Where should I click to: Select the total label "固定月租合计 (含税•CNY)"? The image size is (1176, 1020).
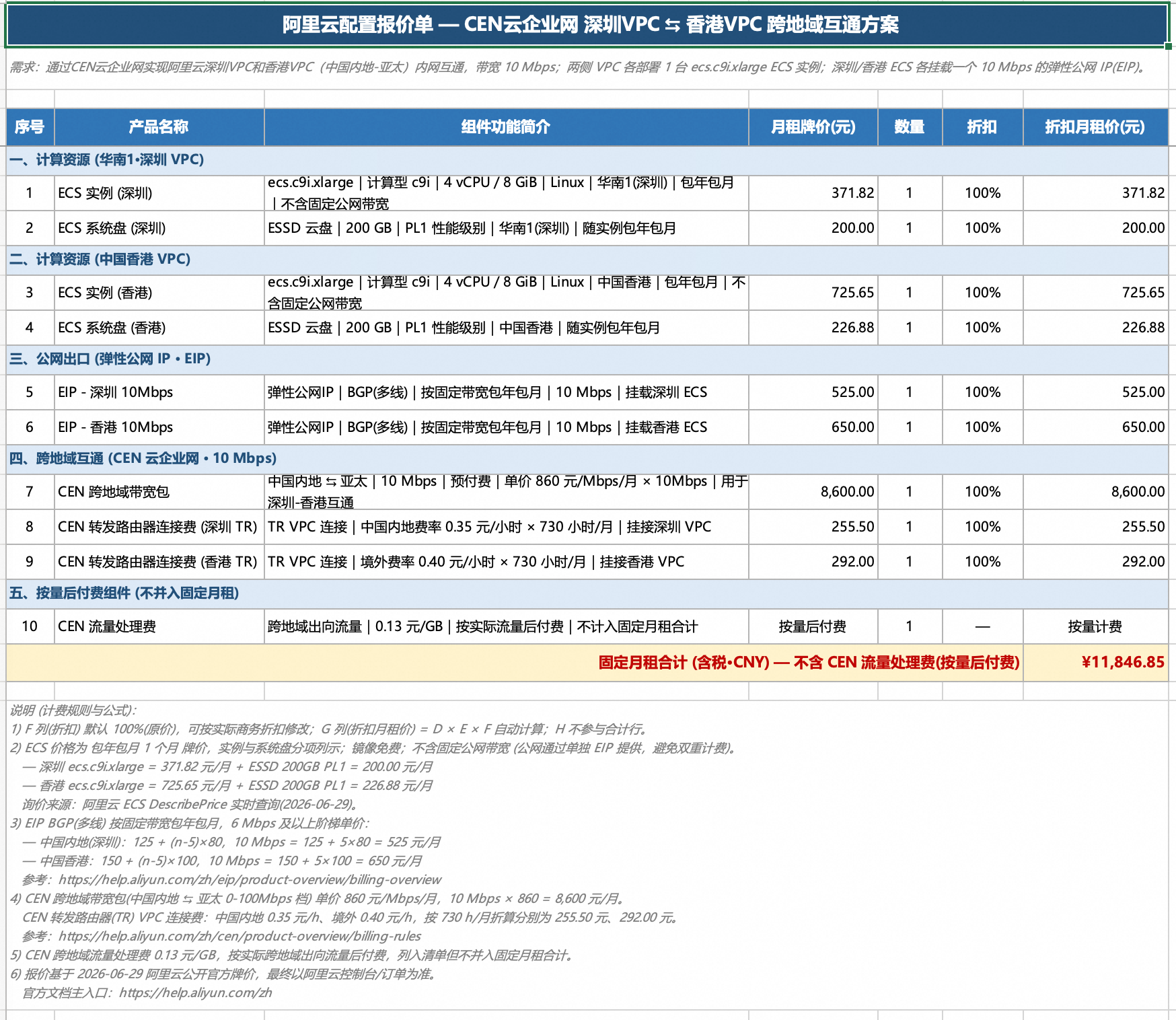515,663
